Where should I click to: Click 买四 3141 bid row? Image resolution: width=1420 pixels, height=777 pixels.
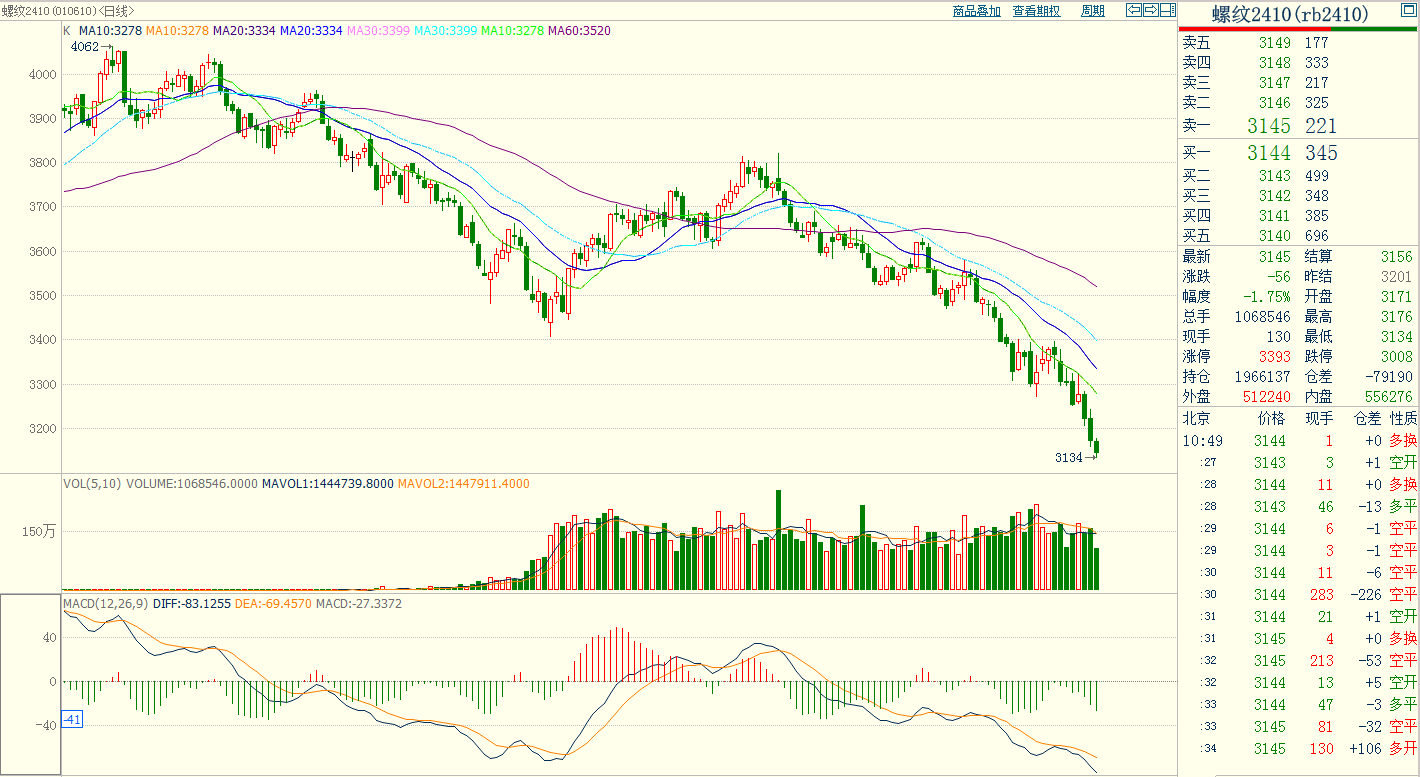click(1299, 216)
